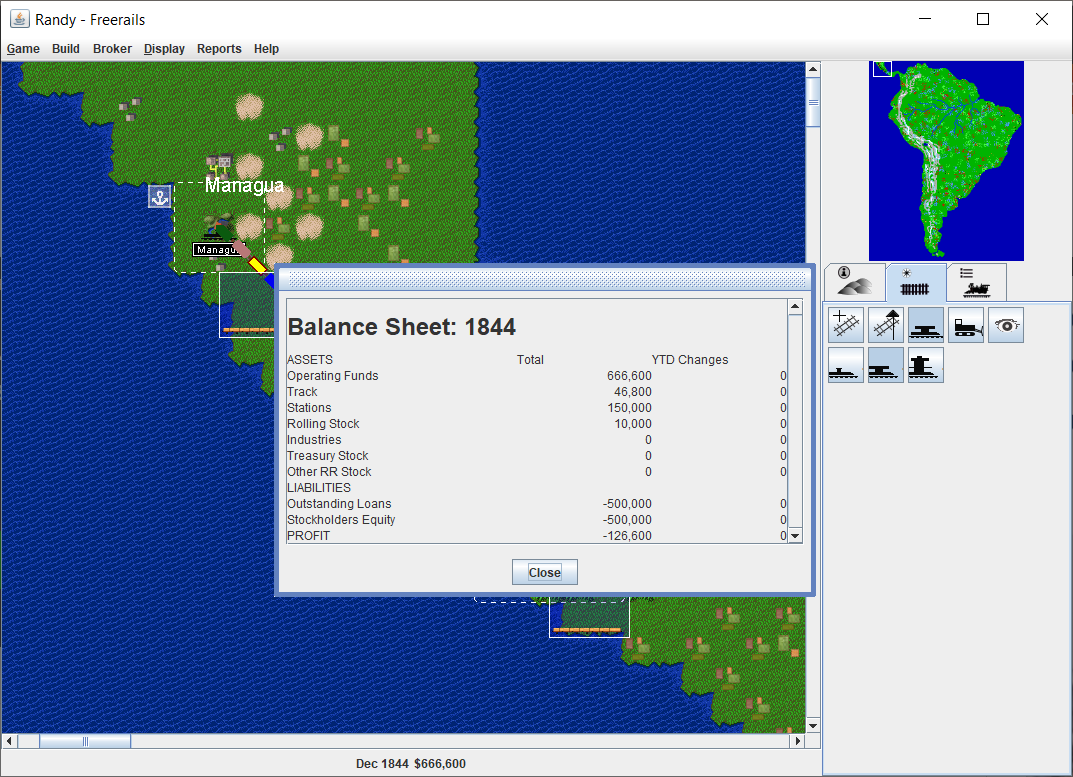This screenshot has width=1073, height=777.
Task: Click the "Rolling Stock" row label
Action: [x=323, y=424]
